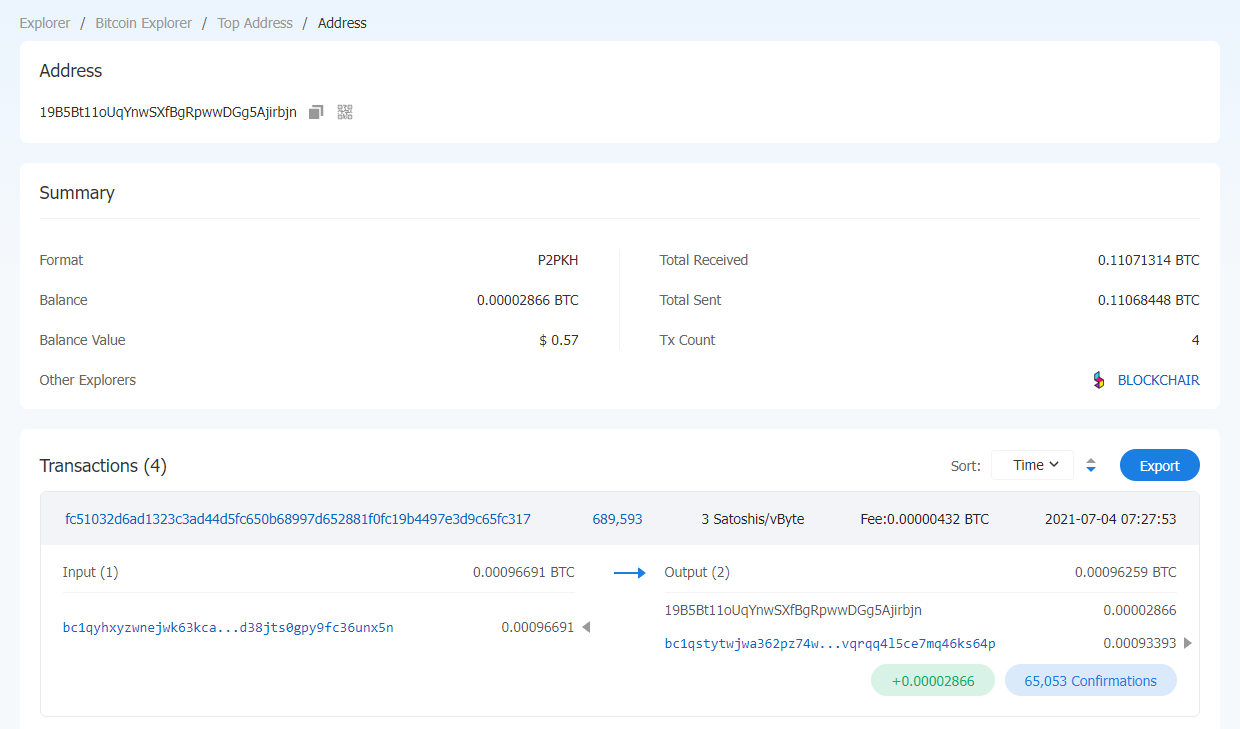The image size is (1240, 729).
Task: Open input address bc1qyhxyzwnejwk63kca...
Action: (x=228, y=628)
